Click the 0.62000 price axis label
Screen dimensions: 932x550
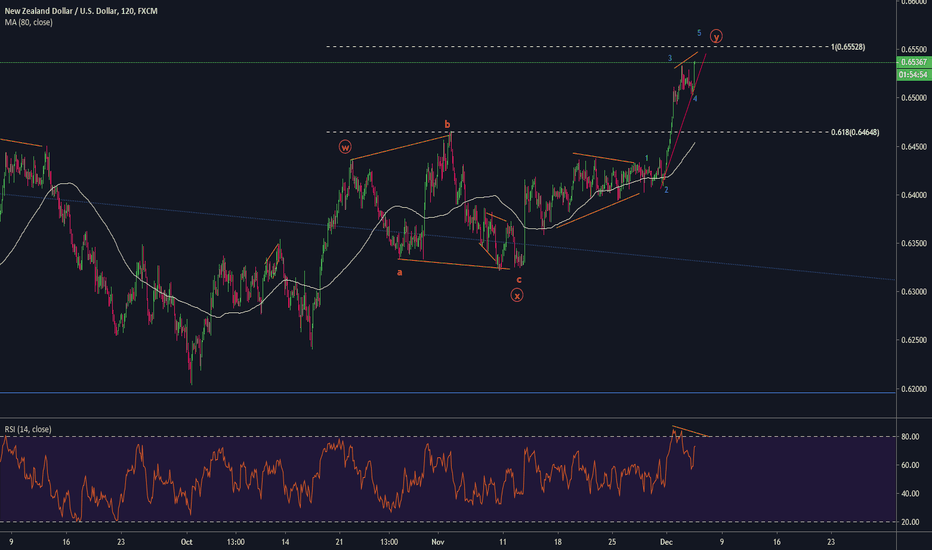point(914,389)
